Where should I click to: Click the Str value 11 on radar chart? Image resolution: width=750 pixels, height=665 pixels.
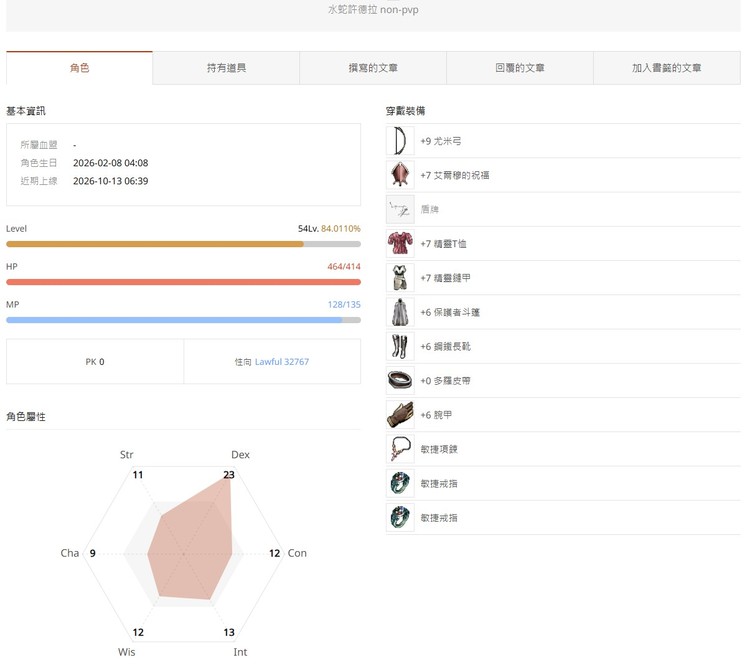tap(138, 475)
